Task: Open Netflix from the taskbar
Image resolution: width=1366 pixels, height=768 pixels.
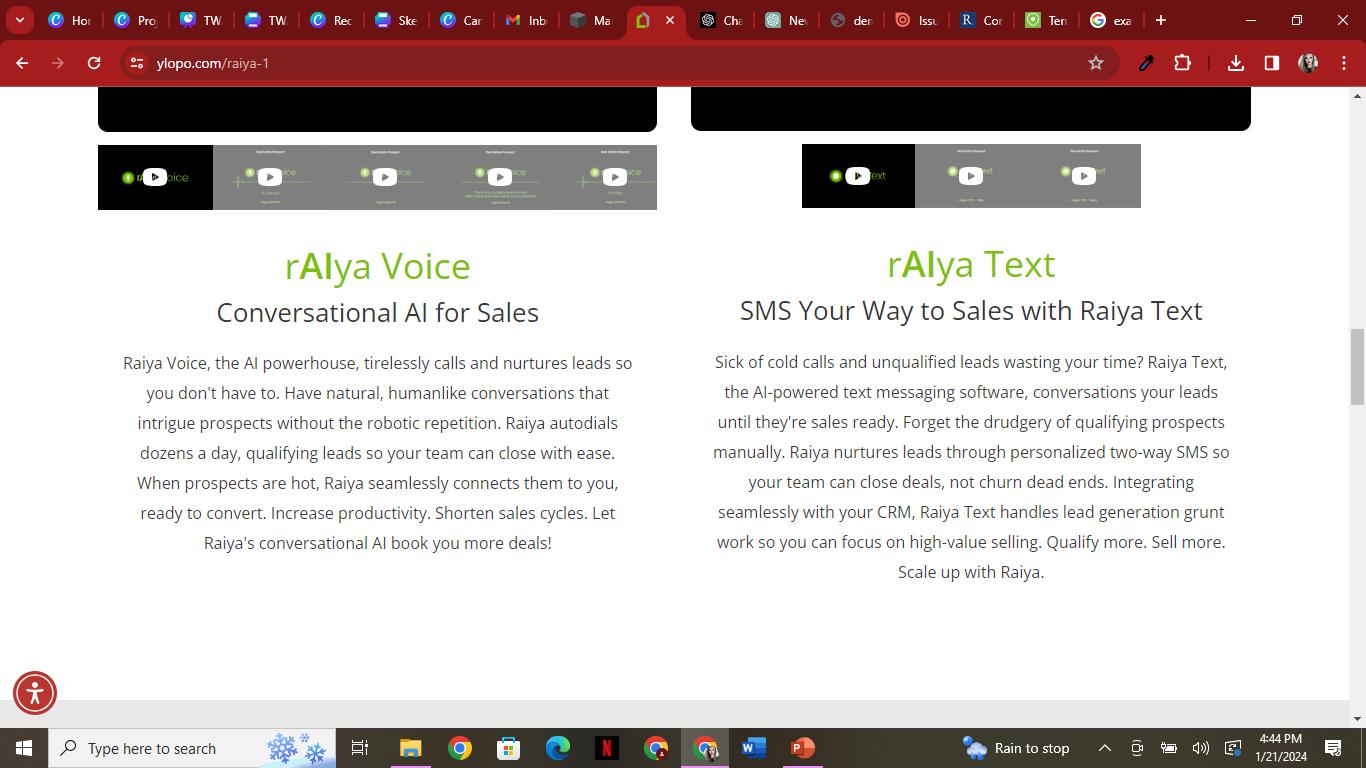Action: pyautogui.click(x=606, y=748)
